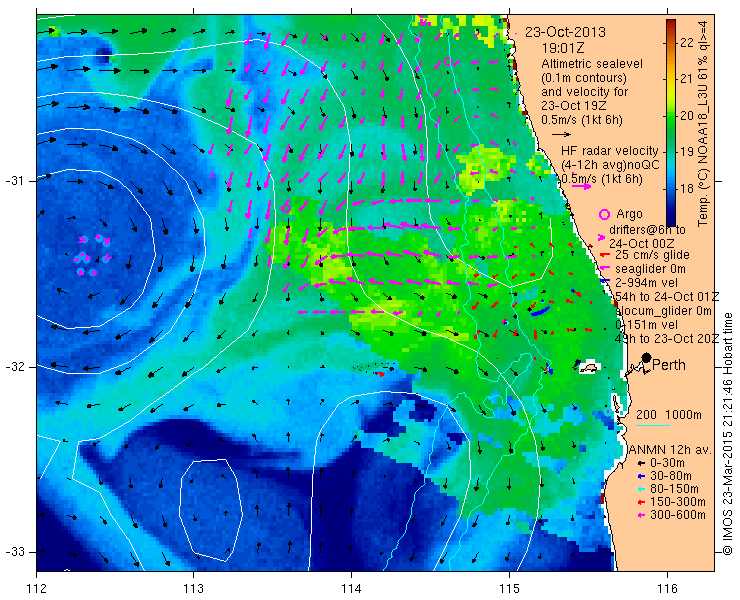Viewport: 740px width, 600px height.
Task: Click the "HF radar velocity" legend text
Action: (609, 151)
